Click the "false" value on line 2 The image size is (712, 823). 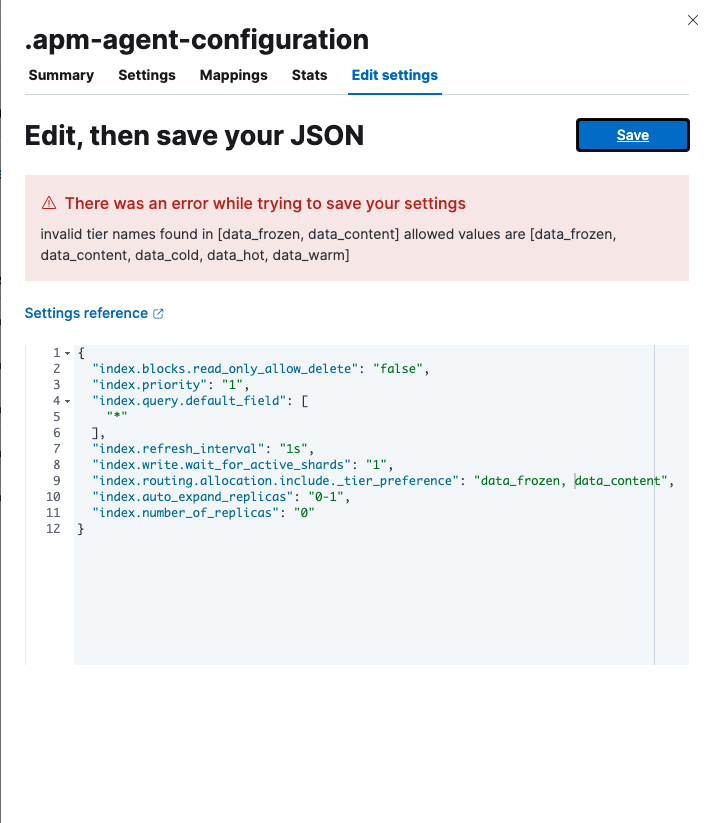click(x=398, y=369)
